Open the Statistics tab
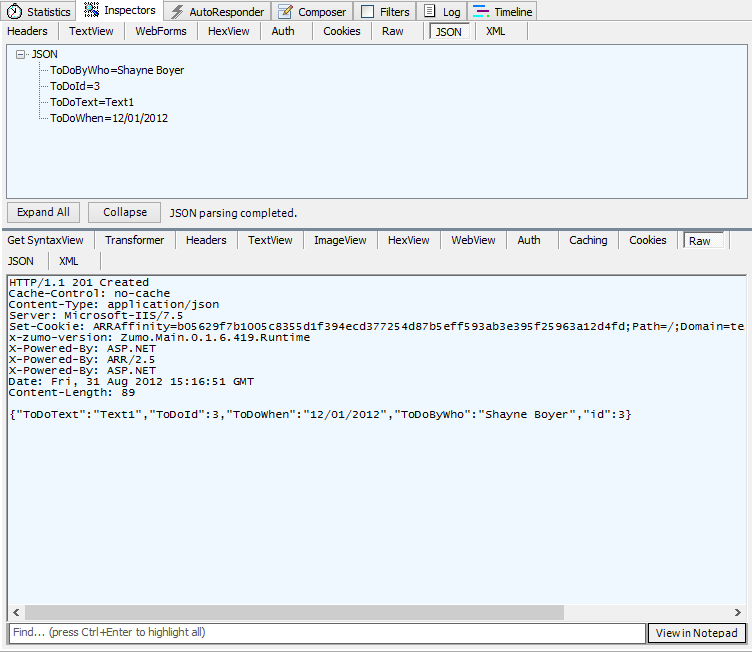752x652 pixels. click(x=38, y=12)
